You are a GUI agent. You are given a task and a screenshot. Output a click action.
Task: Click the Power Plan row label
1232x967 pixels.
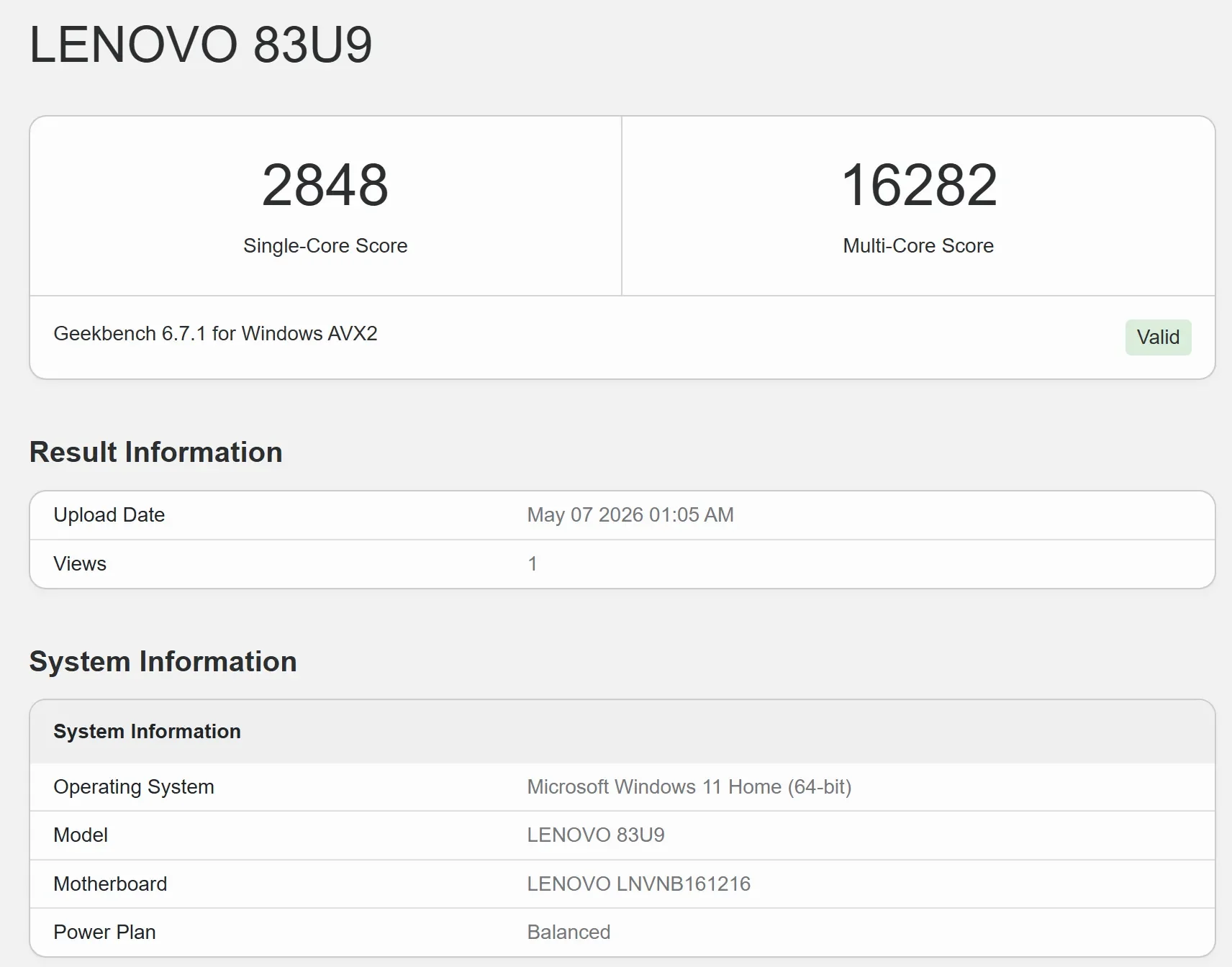104,932
